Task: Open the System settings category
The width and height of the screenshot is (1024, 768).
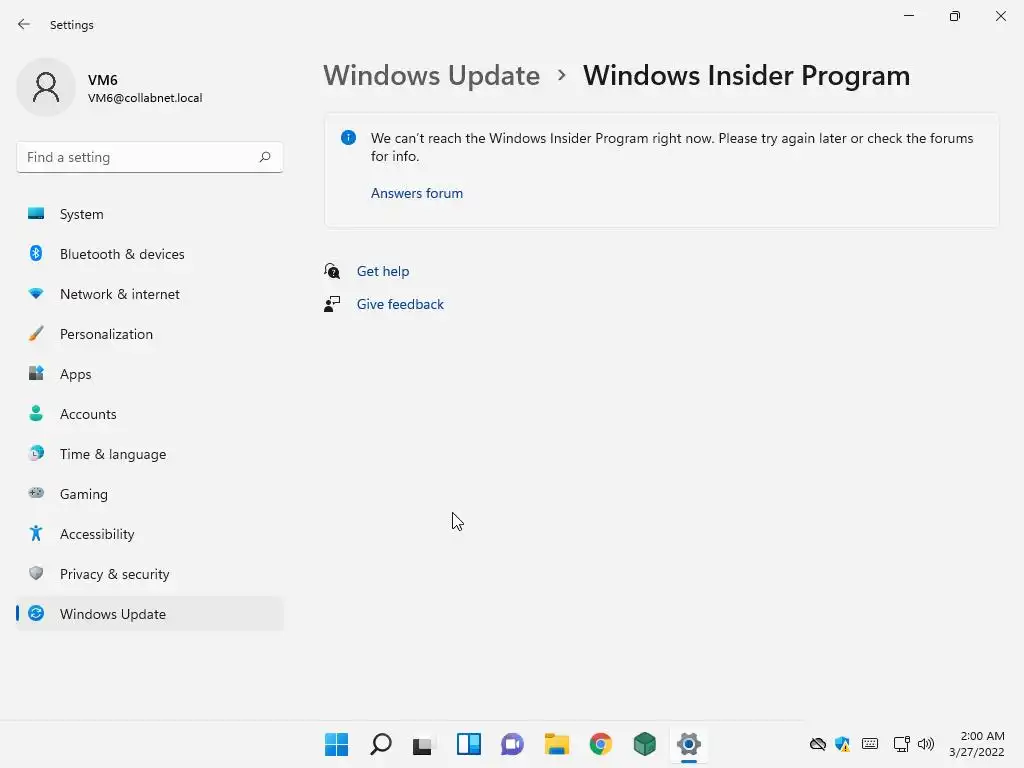Action: (x=150, y=214)
